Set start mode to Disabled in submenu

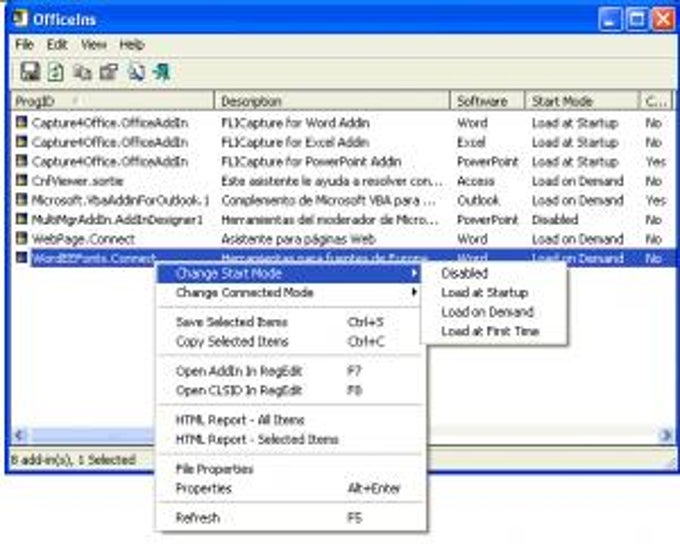click(x=494, y=273)
